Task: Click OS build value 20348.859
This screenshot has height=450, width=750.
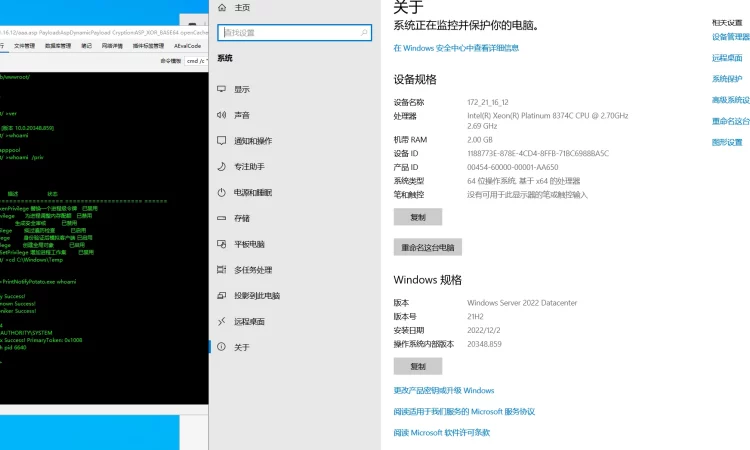Action: coord(485,344)
